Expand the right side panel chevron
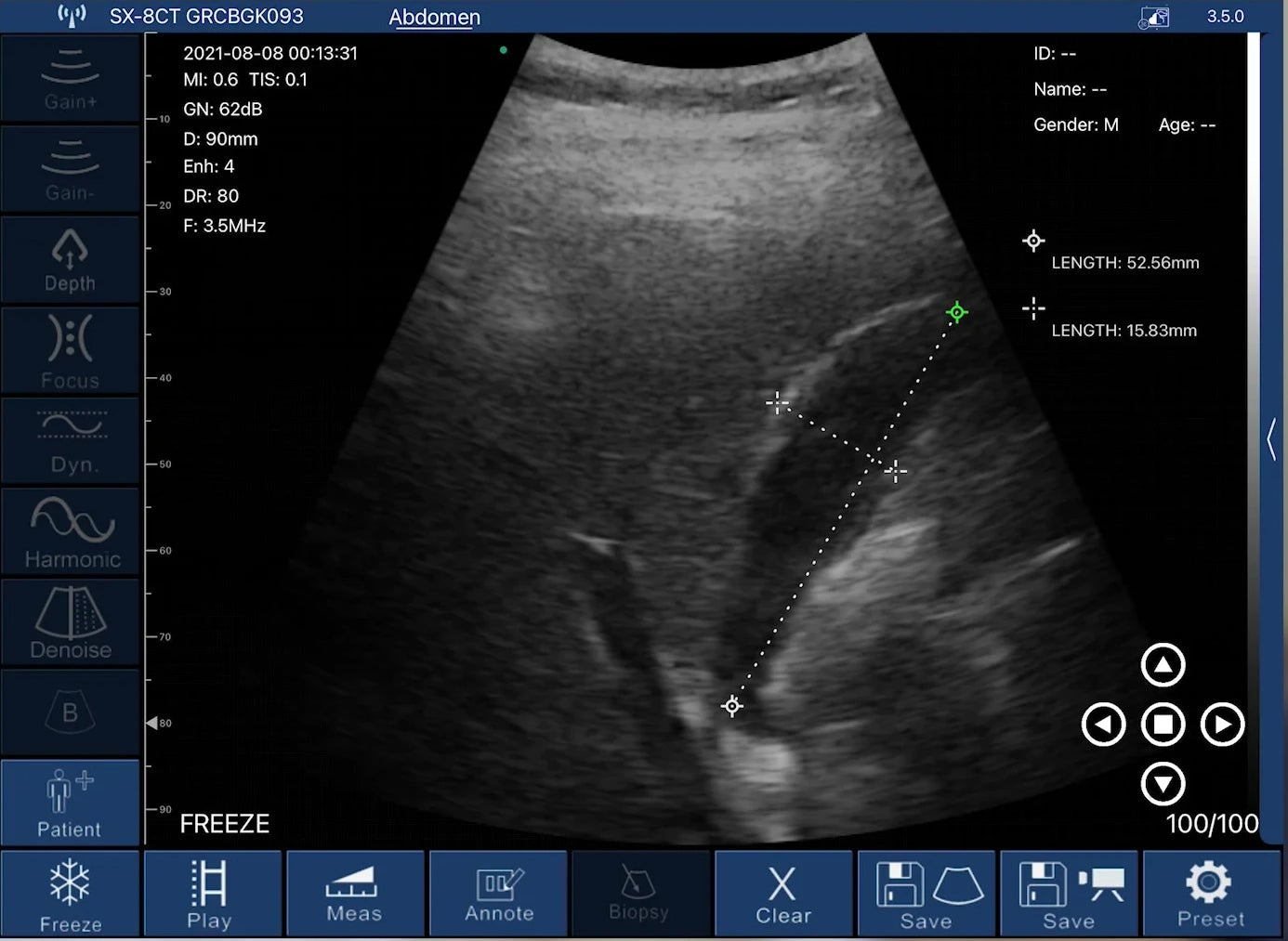 [x=1271, y=438]
